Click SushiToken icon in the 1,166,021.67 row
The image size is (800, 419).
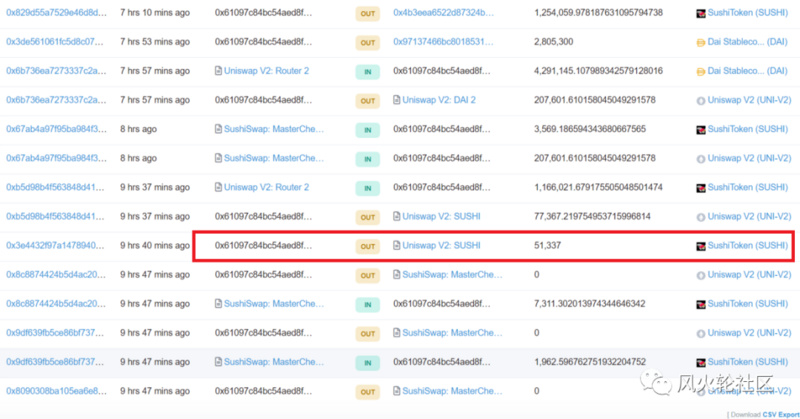[701, 188]
